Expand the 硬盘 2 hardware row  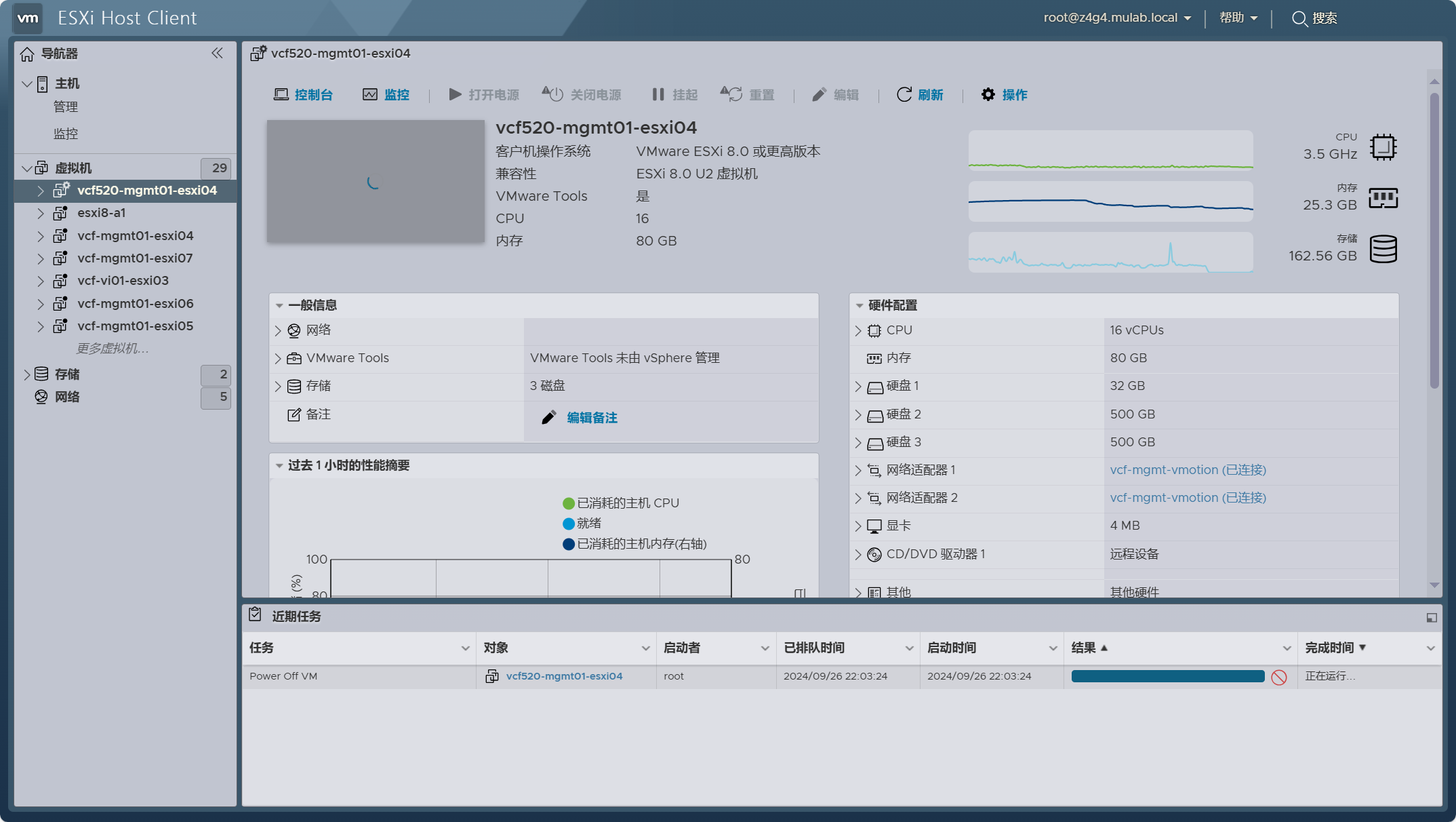[858, 415]
